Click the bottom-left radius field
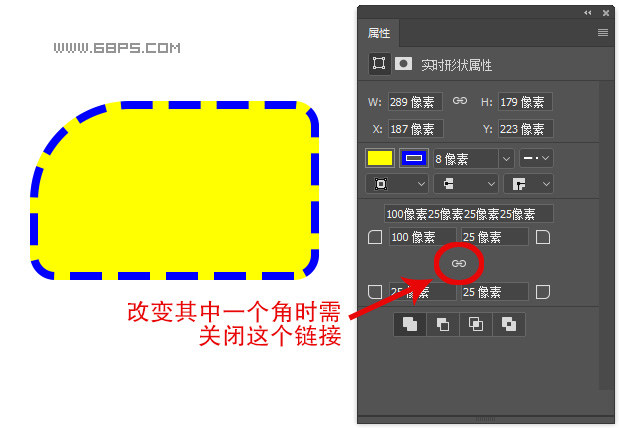Viewport: 619px width, 428px height. (422, 292)
